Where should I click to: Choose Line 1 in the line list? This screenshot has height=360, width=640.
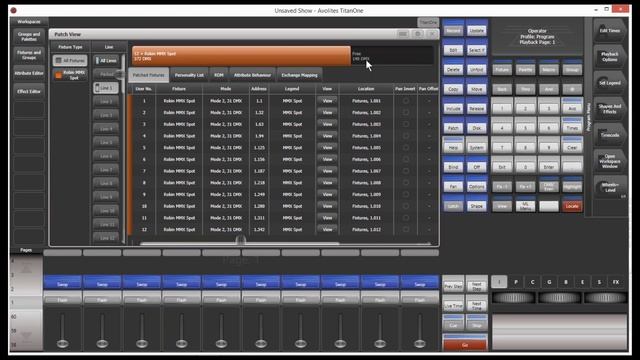pyautogui.click(x=106, y=88)
